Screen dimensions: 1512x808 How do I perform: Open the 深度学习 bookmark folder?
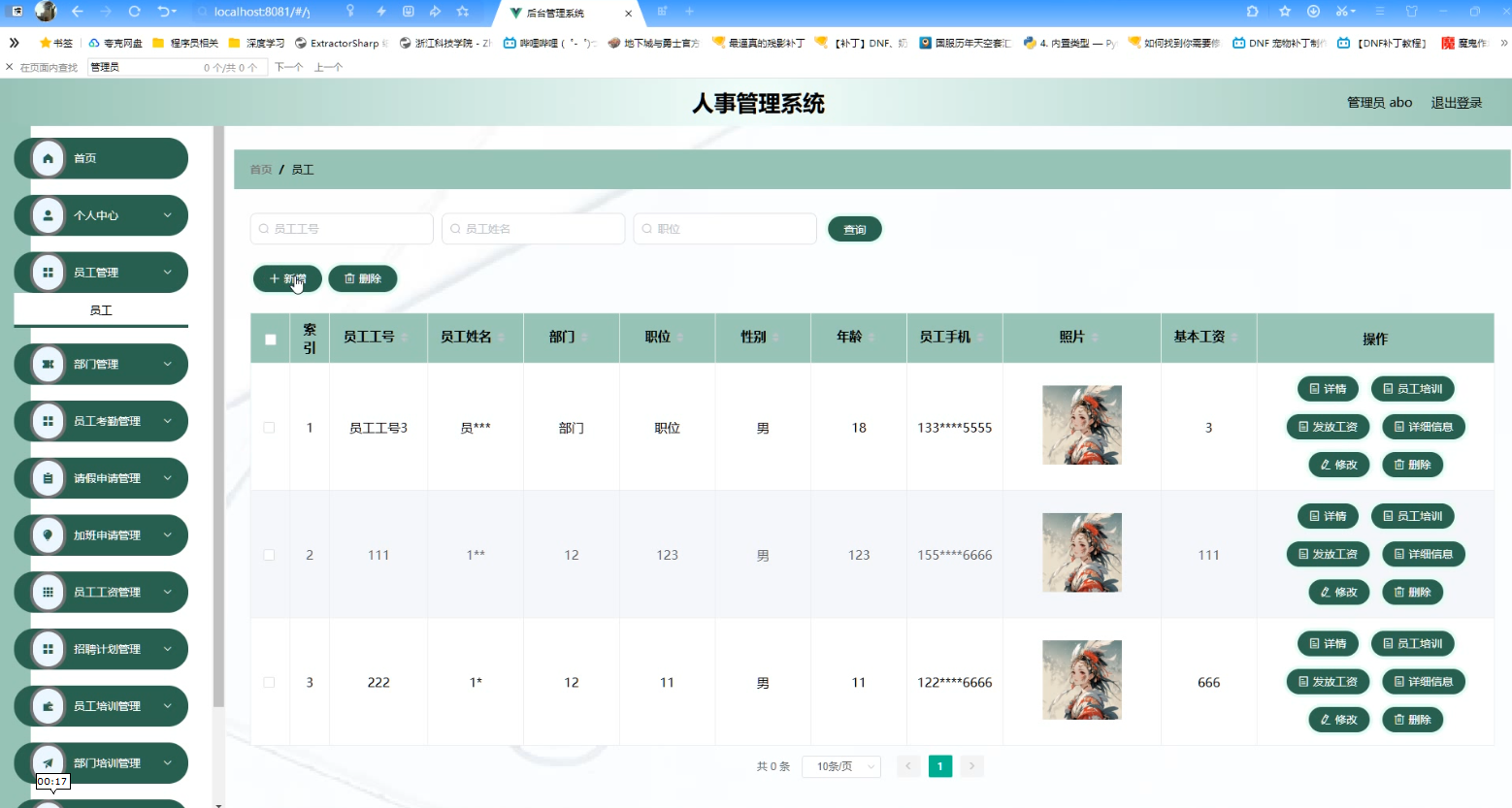coord(257,43)
